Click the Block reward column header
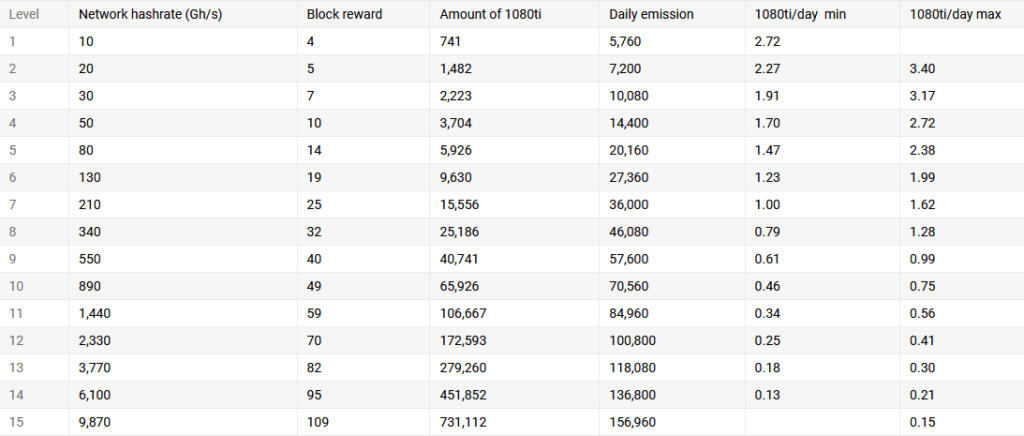1024x436 pixels. pos(363,14)
